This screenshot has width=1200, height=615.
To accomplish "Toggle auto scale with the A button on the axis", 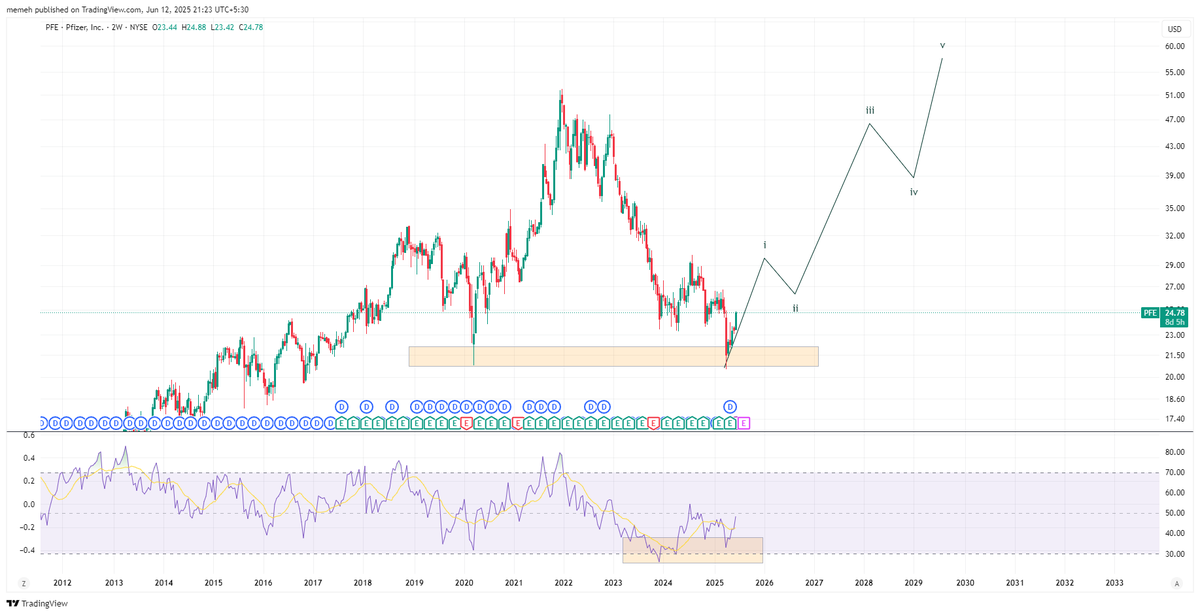I will point(1177,584).
